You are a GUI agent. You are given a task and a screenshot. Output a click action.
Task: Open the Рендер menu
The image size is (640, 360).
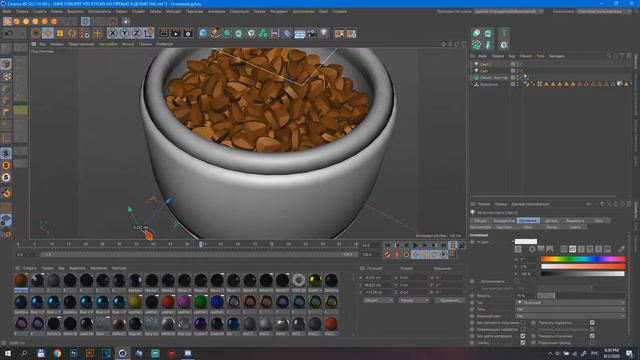[279, 11]
